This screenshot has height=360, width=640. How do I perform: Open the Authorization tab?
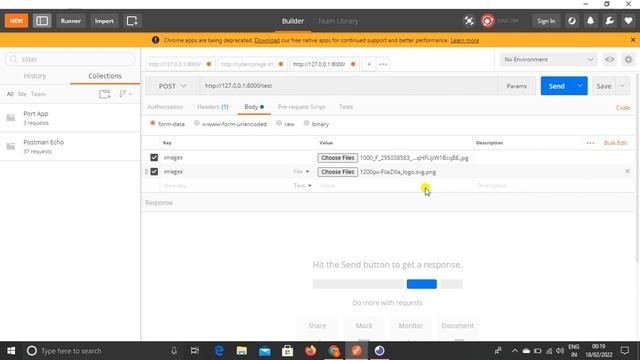165,107
